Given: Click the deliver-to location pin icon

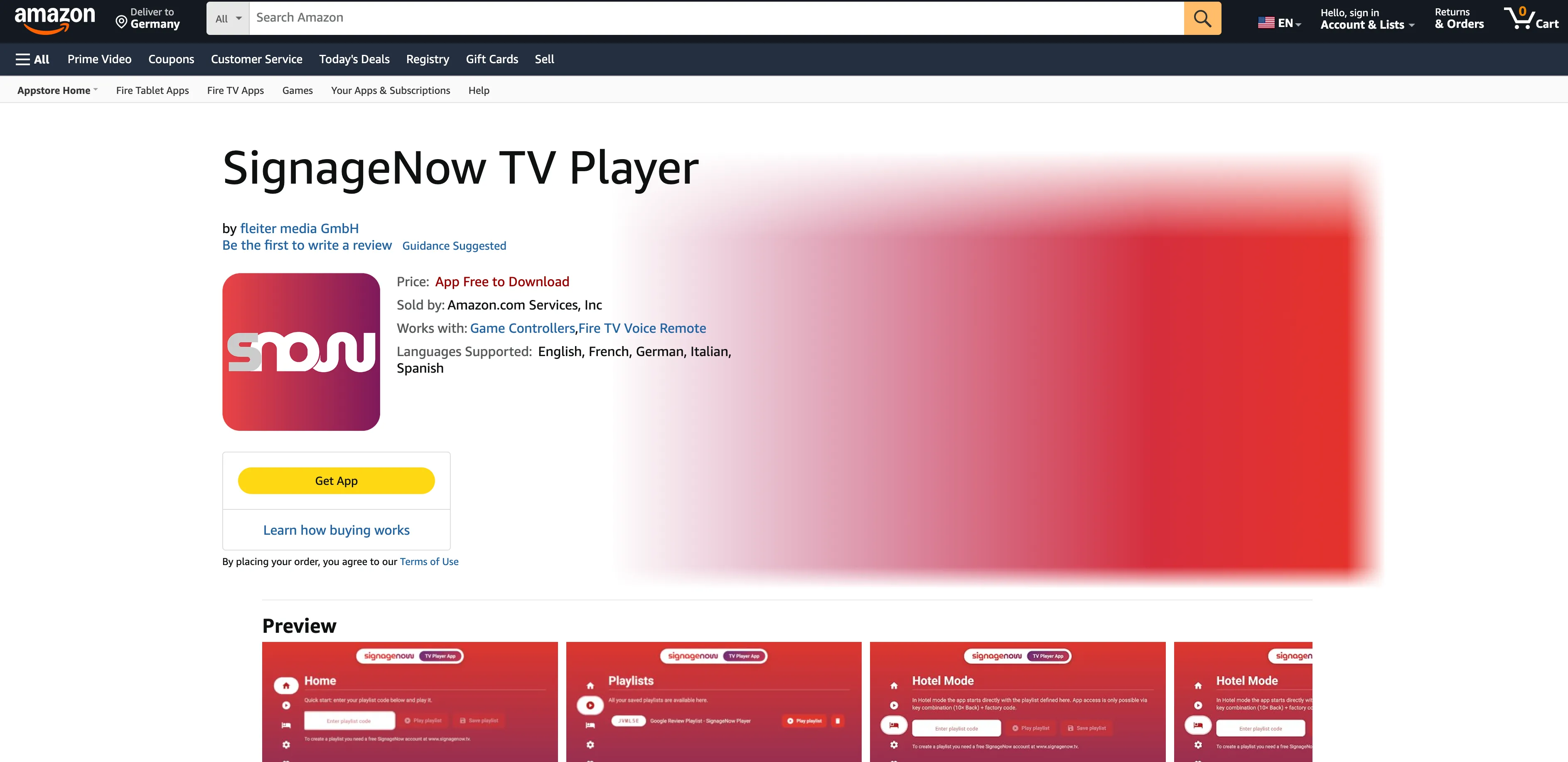Looking at the screenshot, I should tap(122, 22).
